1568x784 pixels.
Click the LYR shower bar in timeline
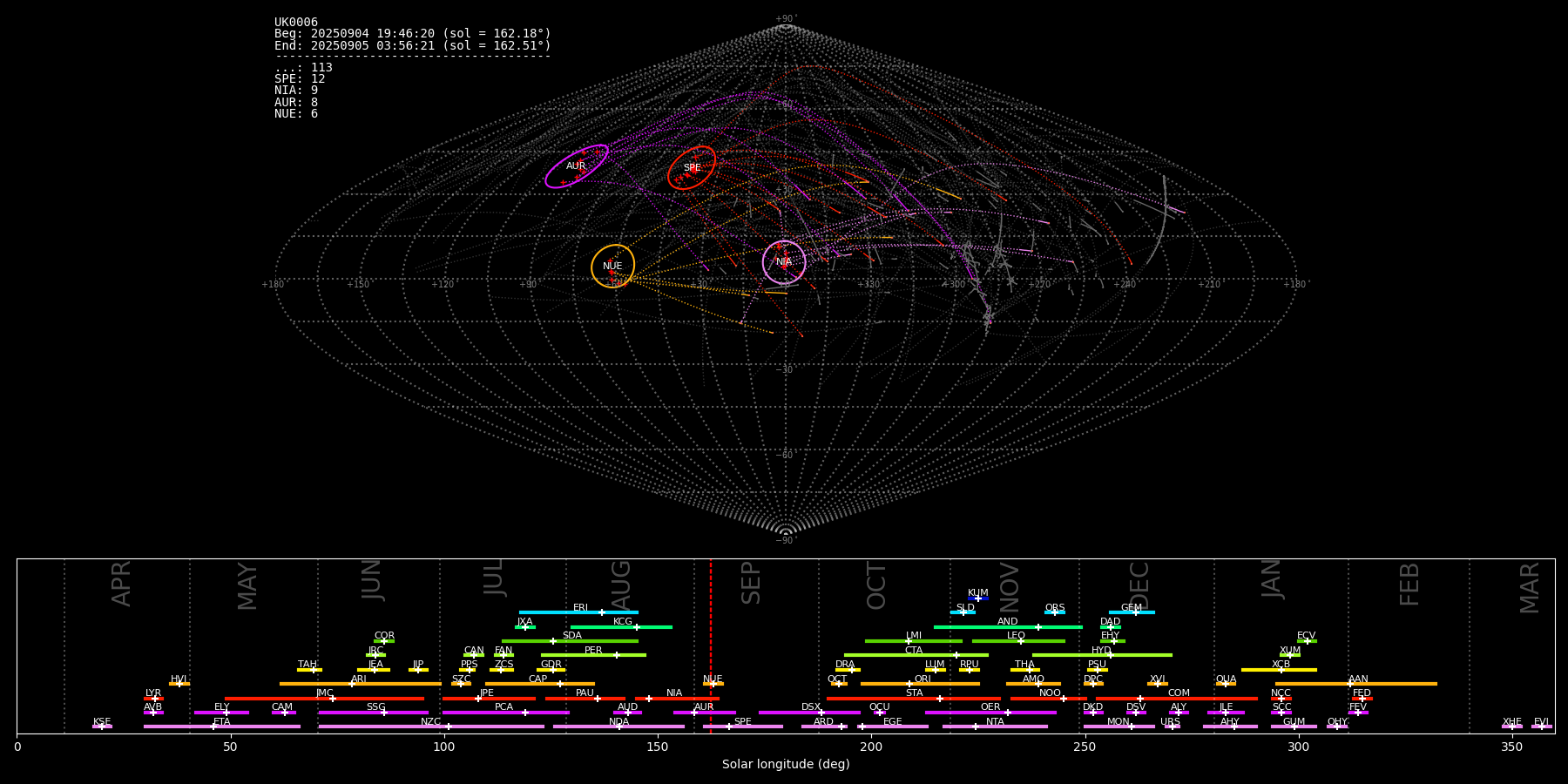coord(153,699)
